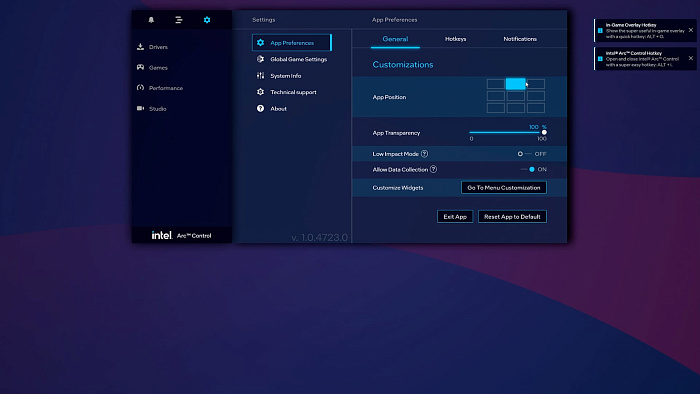Open settings gear icon in sidebar header

[207, 20]
